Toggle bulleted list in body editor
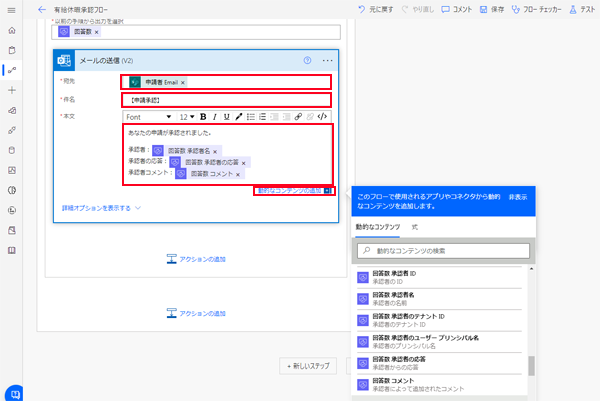Screen dimensions: 600x401 tap(251, 117)
